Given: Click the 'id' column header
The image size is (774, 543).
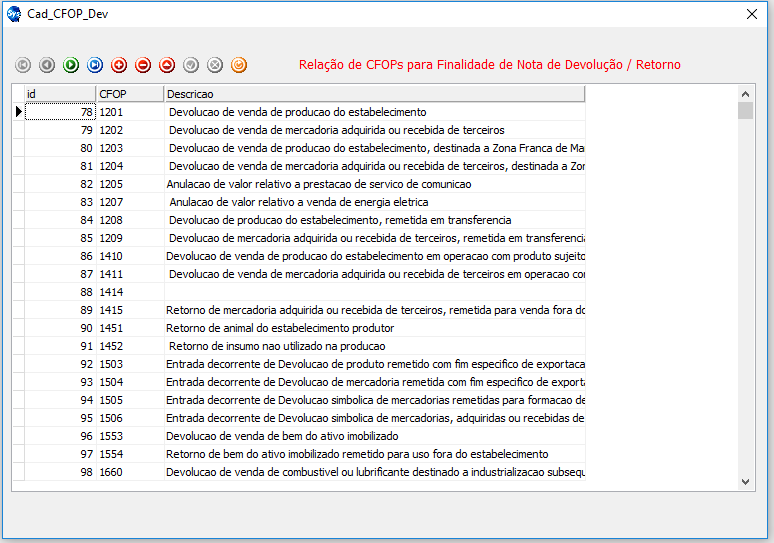Looking at the screenshot, I should 59,94.
